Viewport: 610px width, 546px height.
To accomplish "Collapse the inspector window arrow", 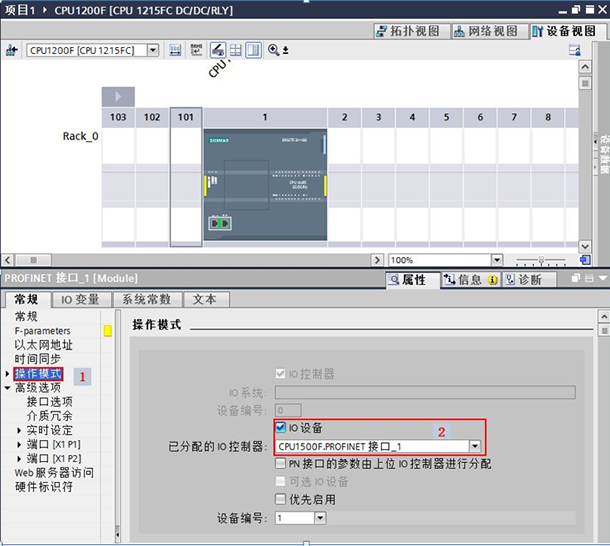I will pos(603,278).
